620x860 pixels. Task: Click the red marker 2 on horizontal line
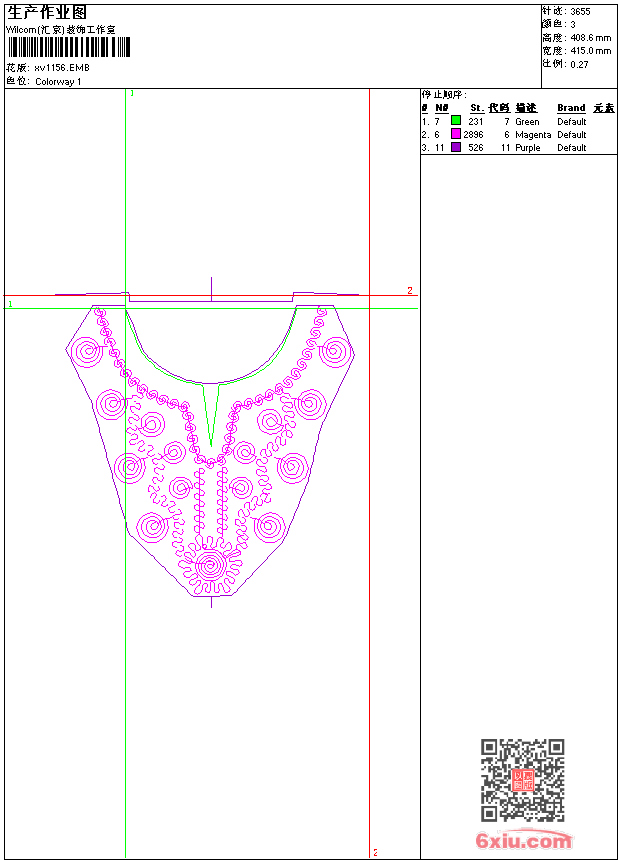point(410,291)
